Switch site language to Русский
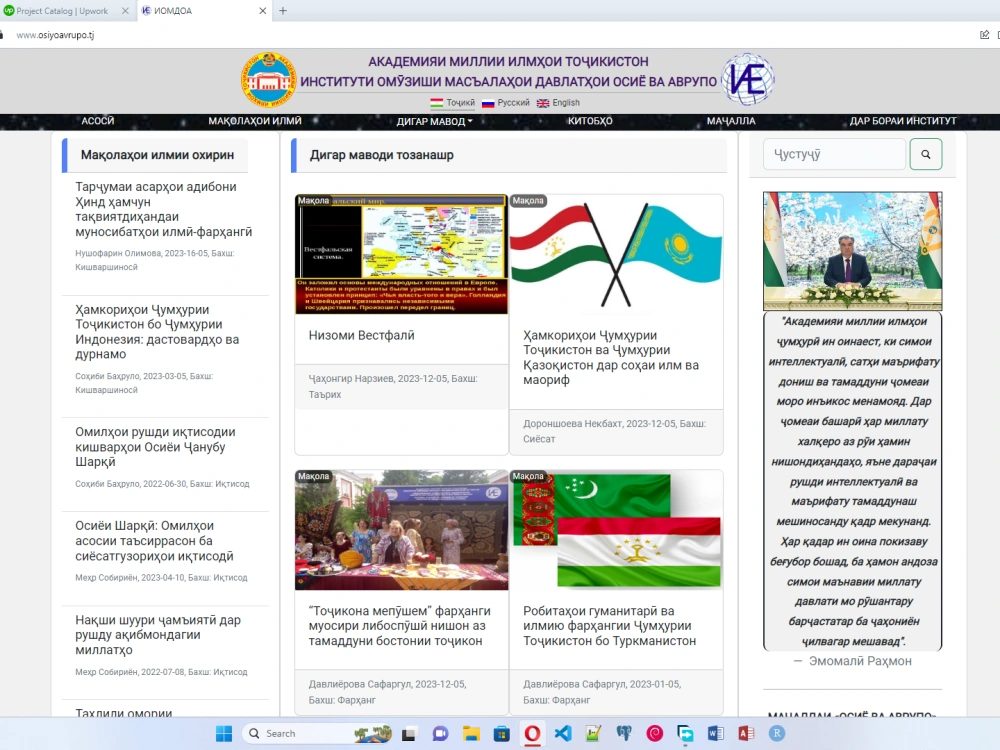The image size is (1000, 750). 513,103
